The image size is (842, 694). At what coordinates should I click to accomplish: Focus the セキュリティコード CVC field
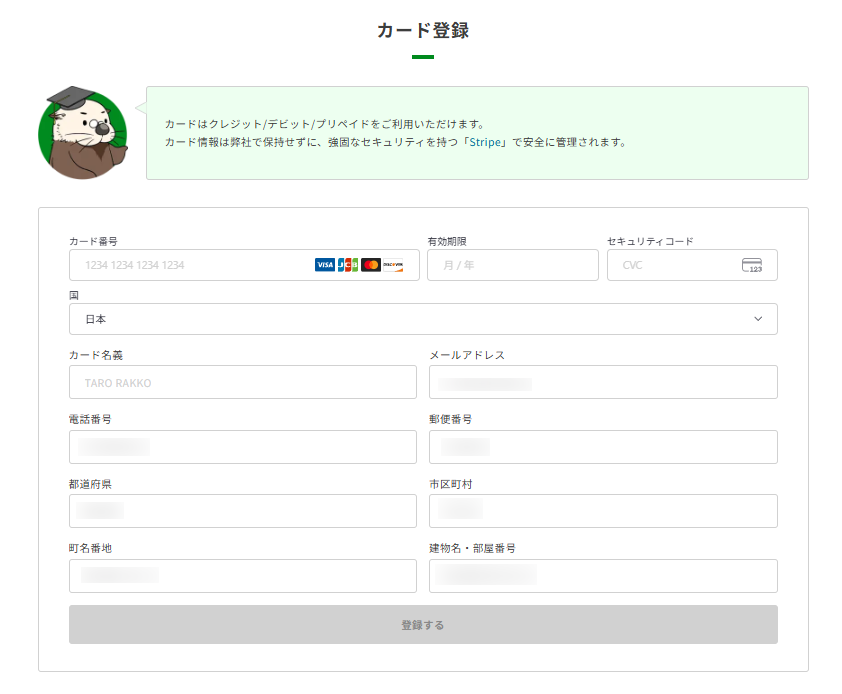(692, 265)
